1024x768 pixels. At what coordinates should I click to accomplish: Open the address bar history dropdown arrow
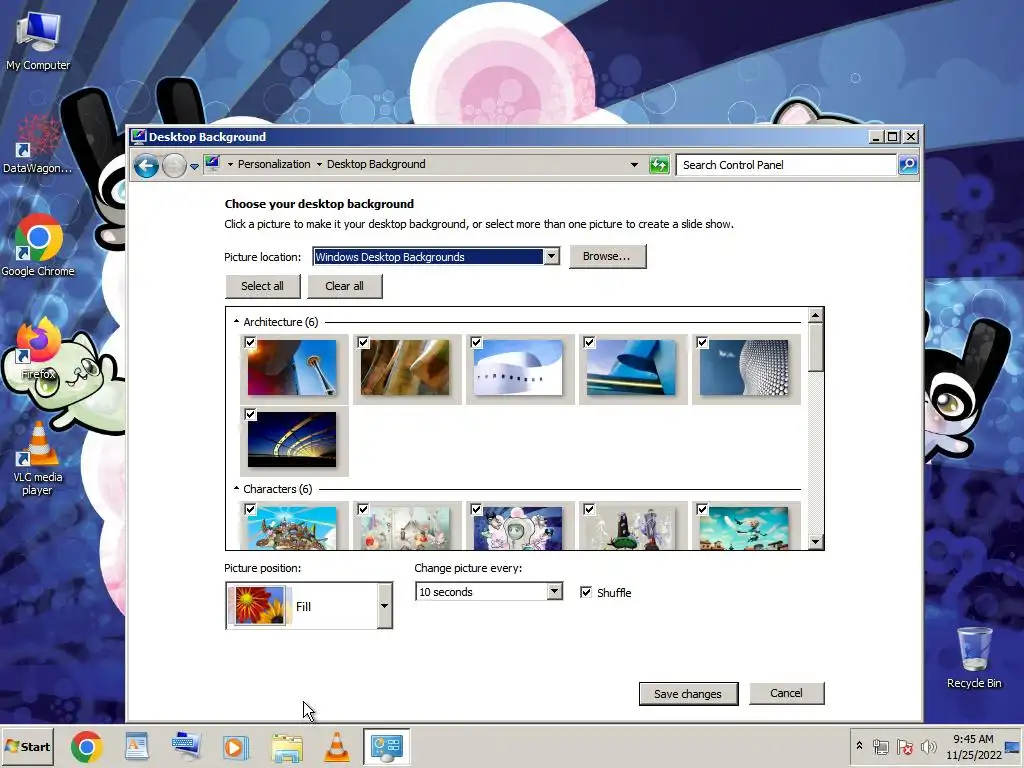pyautogui.click(x=634, y=165)
